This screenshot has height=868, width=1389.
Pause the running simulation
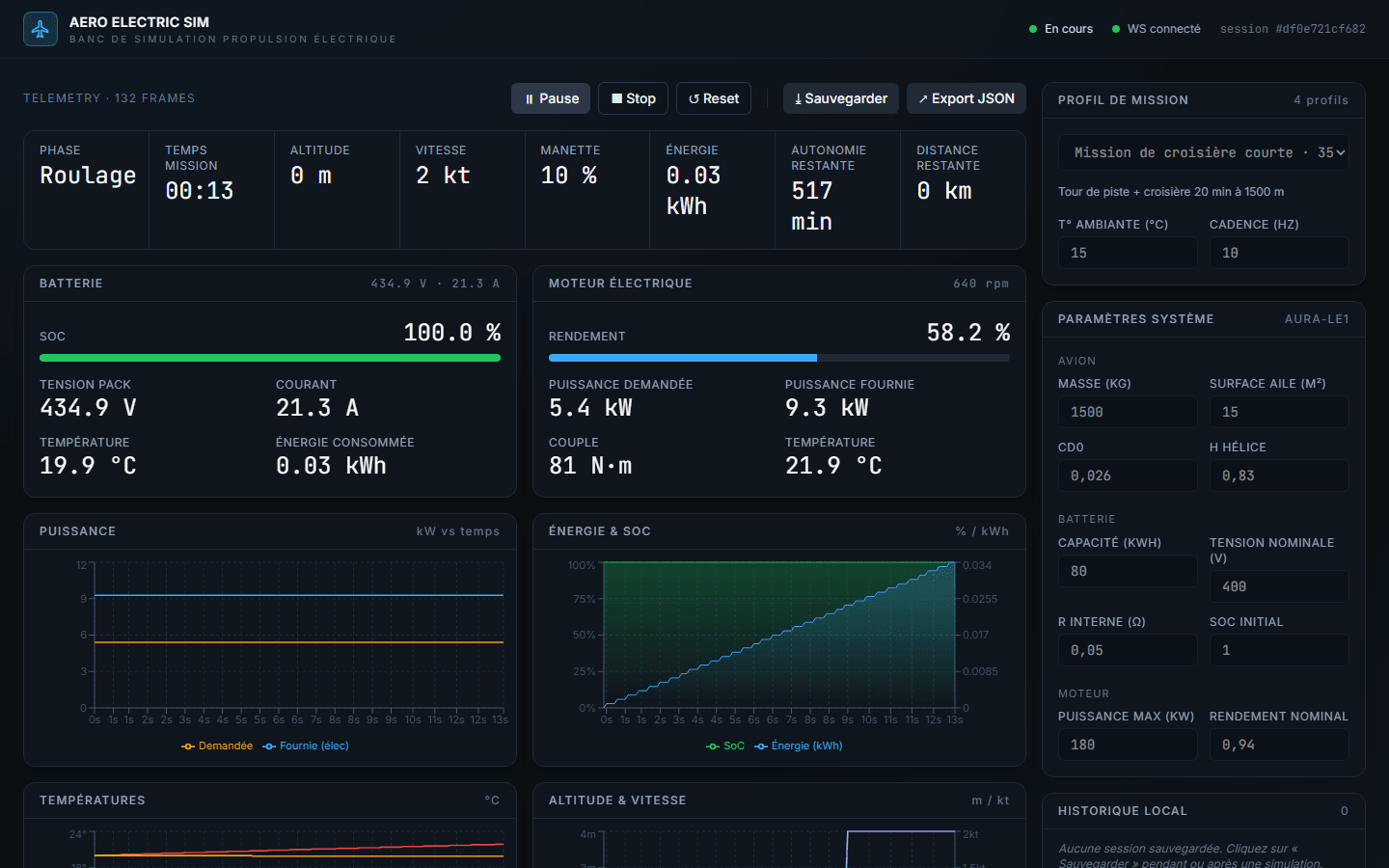[x=551, y=98]
